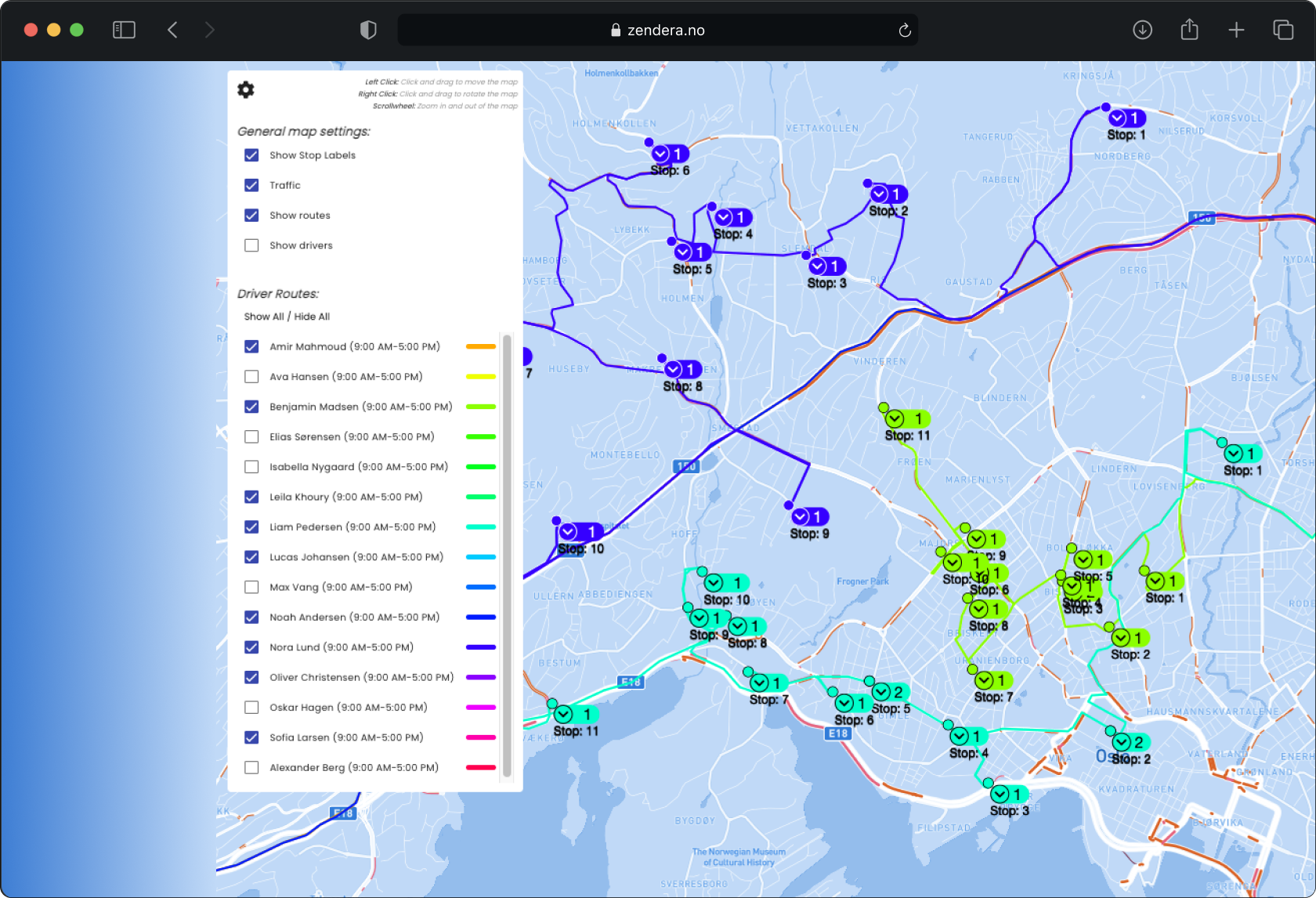
Task: Click Hide All driver routes
Action: coord(312,317)
